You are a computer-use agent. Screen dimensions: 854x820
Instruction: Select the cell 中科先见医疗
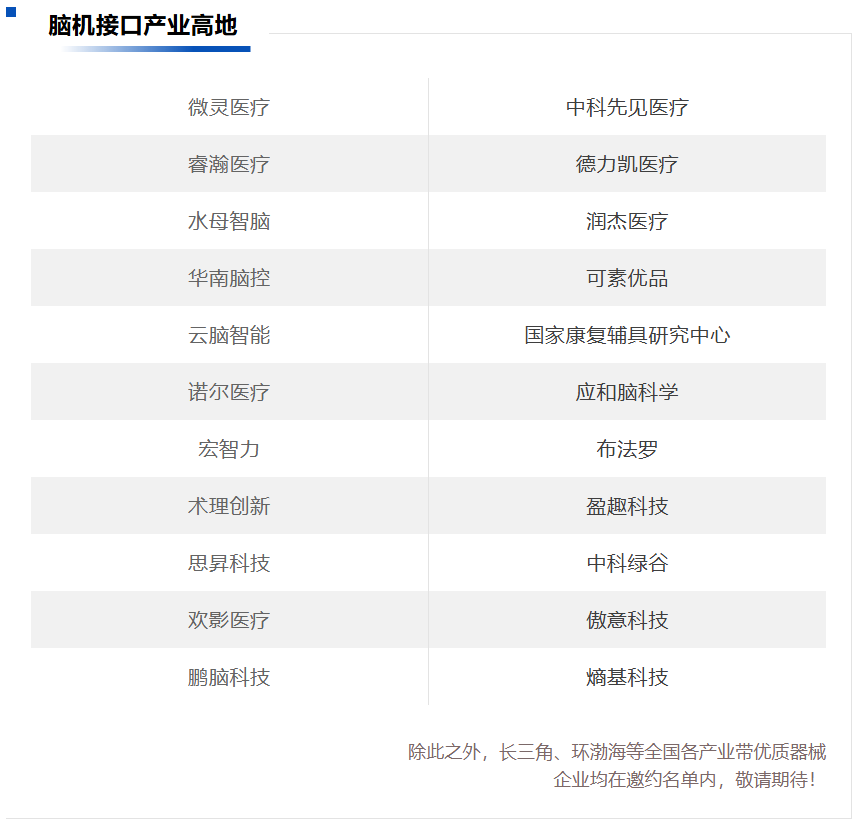tap(627, 107)
